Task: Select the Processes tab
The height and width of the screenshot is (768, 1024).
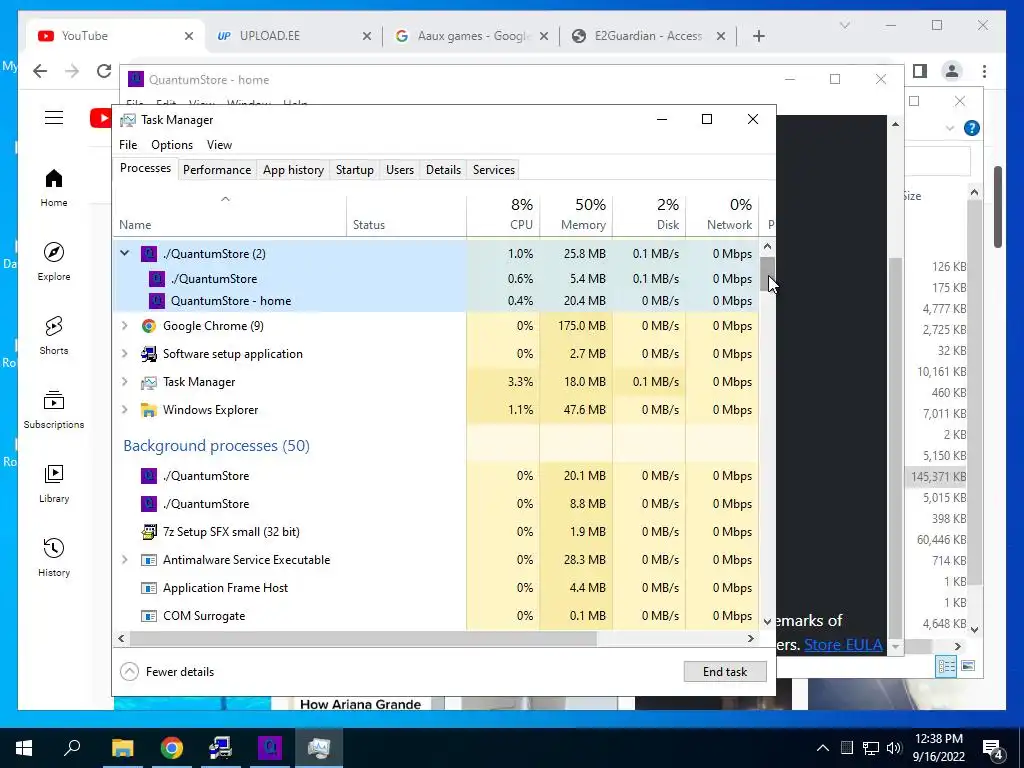Action: point(145,168)
